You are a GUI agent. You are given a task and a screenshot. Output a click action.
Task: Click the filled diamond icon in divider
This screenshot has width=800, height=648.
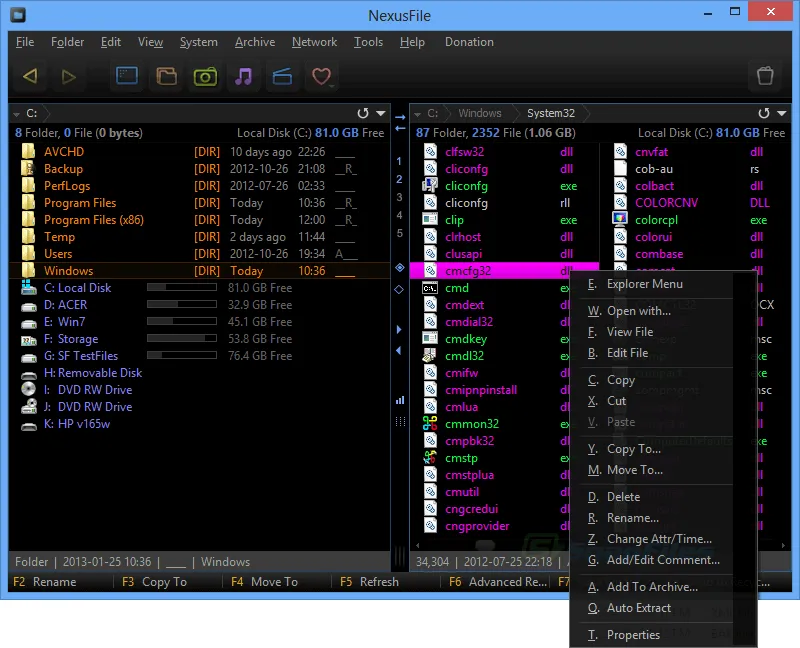coord(399,267)
